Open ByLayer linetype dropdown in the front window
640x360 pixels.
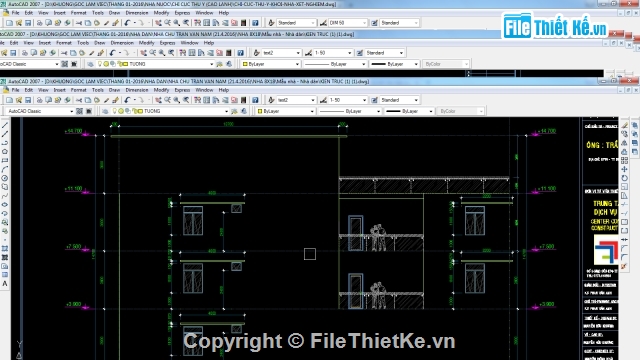tap(378, 111)
